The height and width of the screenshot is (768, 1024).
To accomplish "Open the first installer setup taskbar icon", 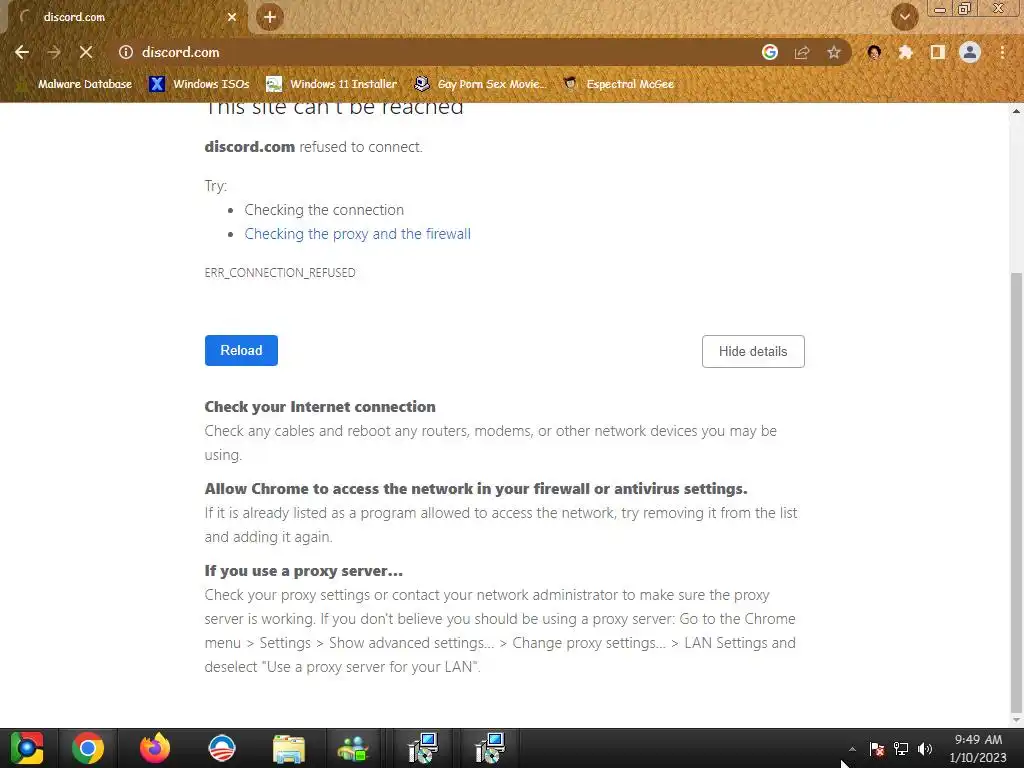I will pos(423,748).
